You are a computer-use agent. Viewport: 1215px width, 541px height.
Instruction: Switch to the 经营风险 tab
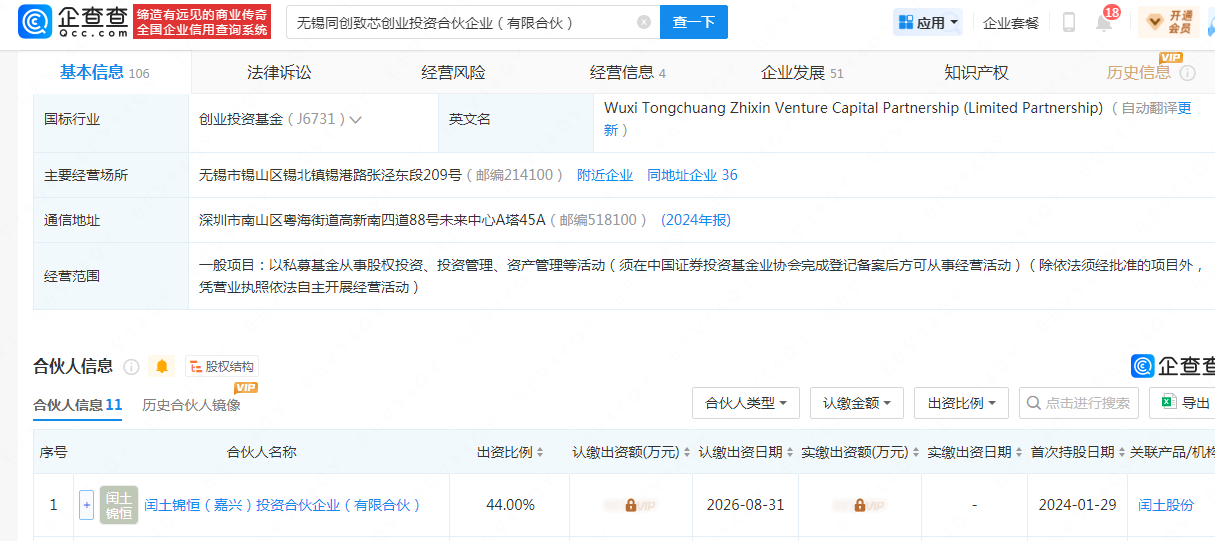(453, 72)
